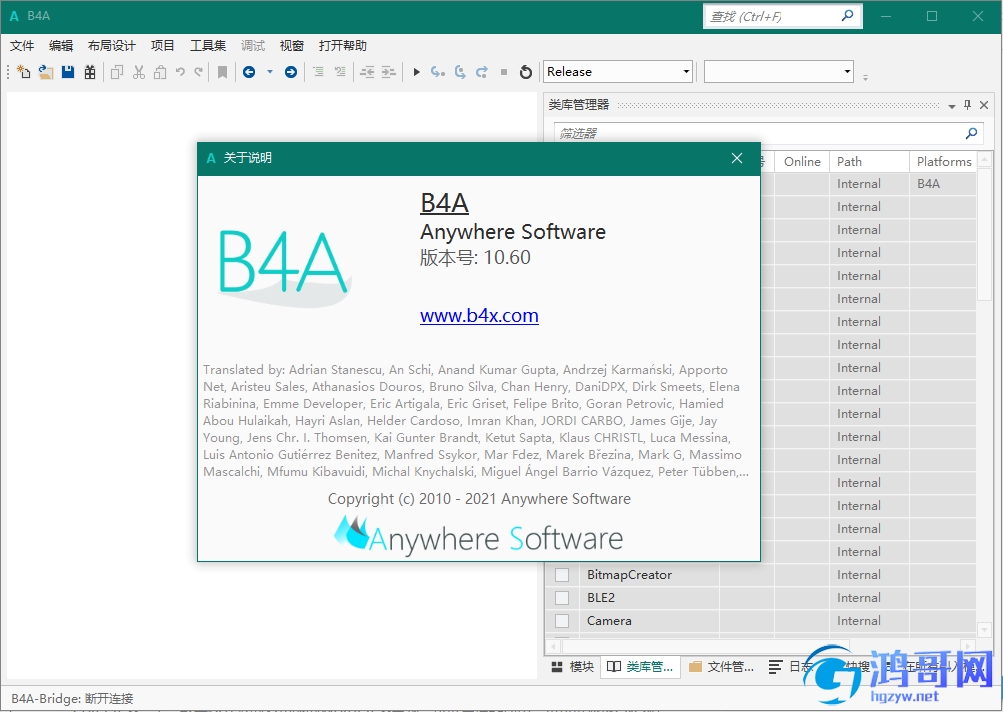1003x712 pixels.
Task: Open the navigation history dropdown arrow
Action: 270,72
